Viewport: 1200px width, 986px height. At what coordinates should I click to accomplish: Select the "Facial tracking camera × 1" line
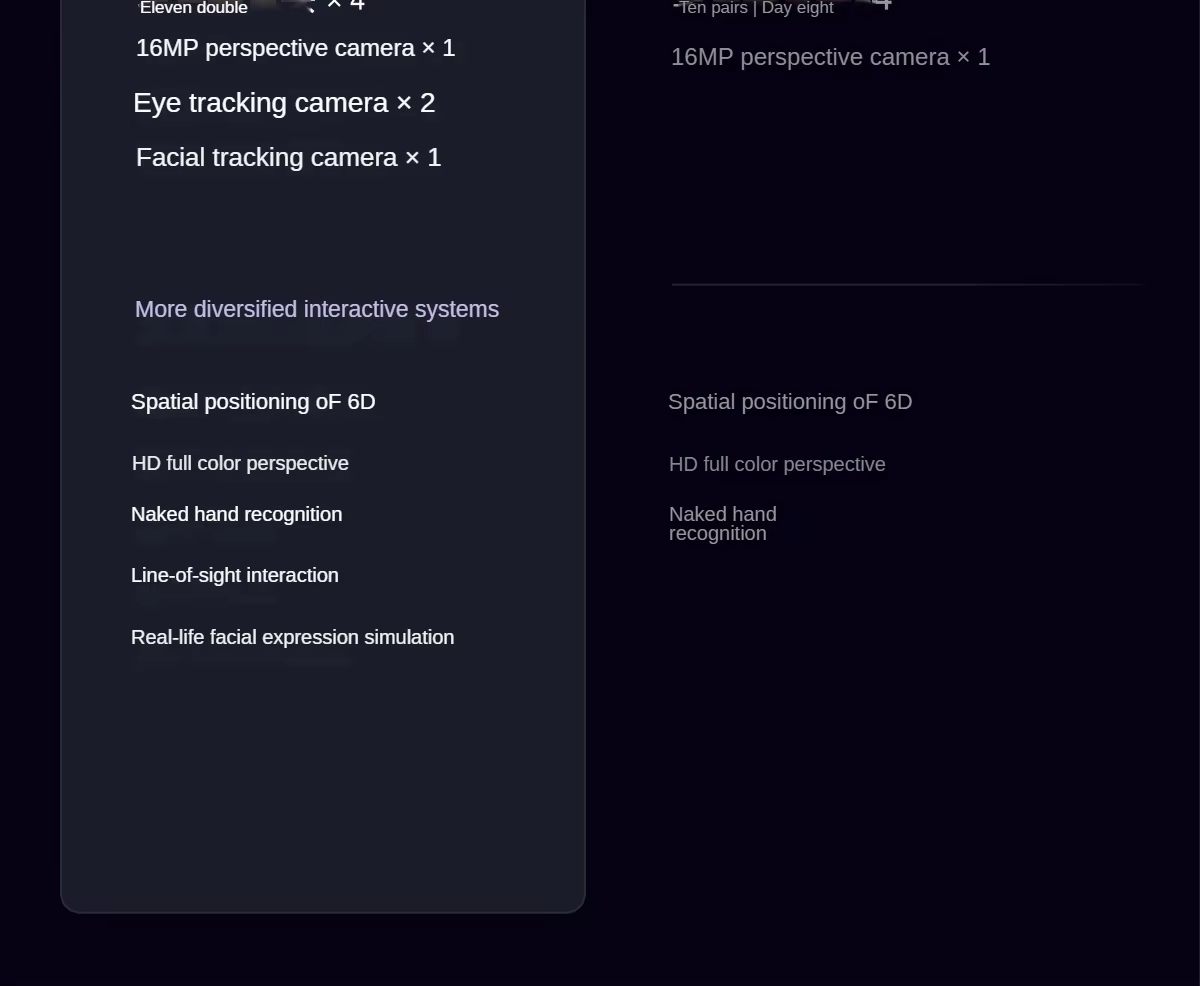point(288,157)
